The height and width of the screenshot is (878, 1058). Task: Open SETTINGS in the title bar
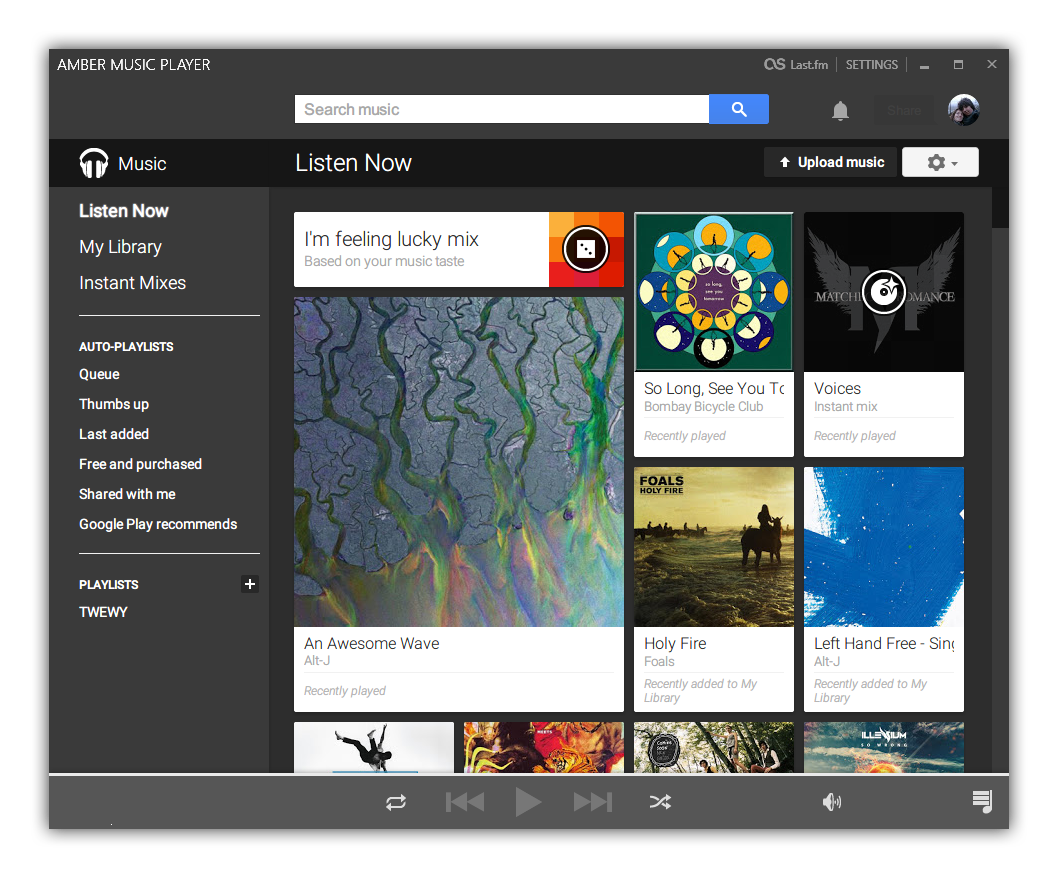pyautogui.click(x=871, y=65)
